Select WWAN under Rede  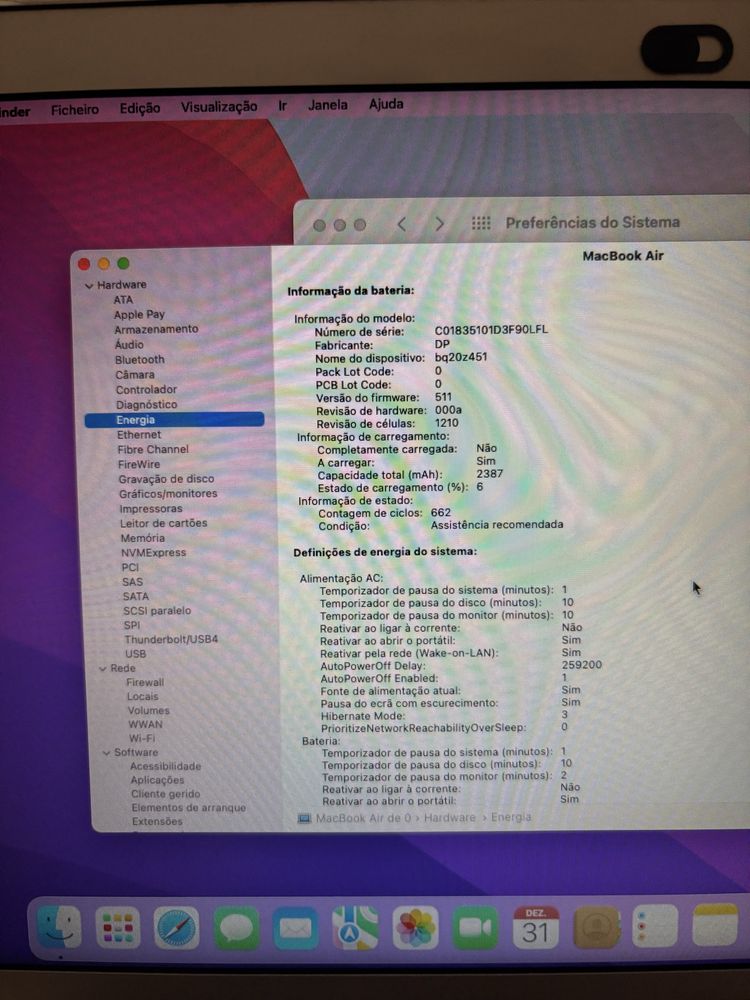pyautogui.click(x=145, y=725)
